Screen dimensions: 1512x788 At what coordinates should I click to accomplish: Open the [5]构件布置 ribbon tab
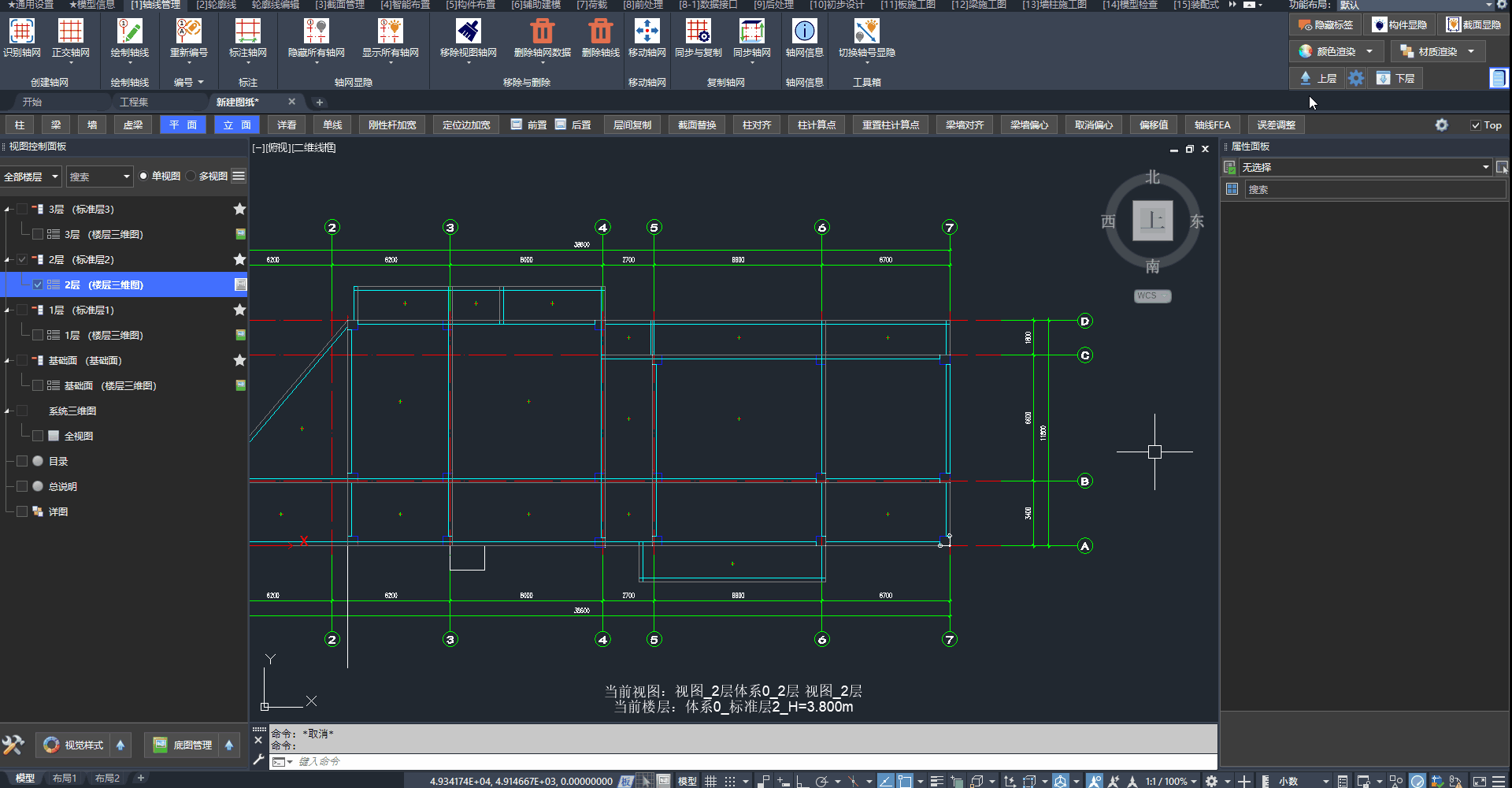click(470, 5)
